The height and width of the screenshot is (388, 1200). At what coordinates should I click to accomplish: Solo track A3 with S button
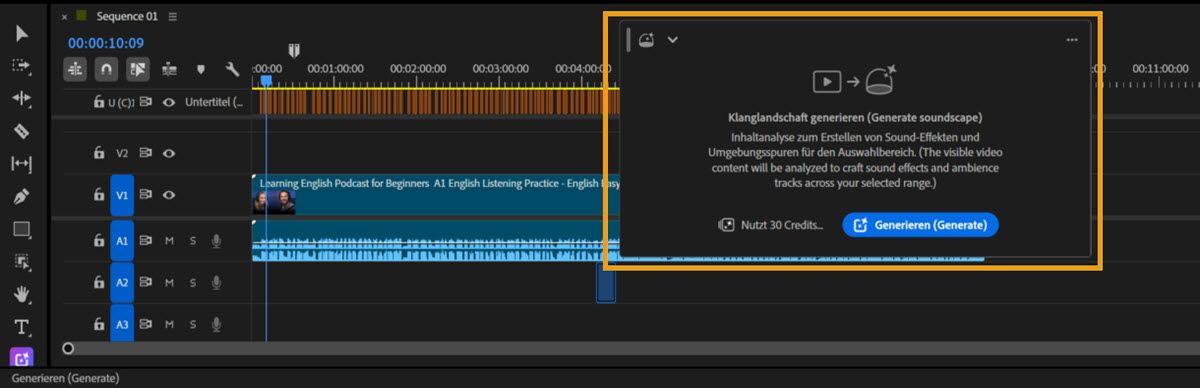(x=192, y=325)
